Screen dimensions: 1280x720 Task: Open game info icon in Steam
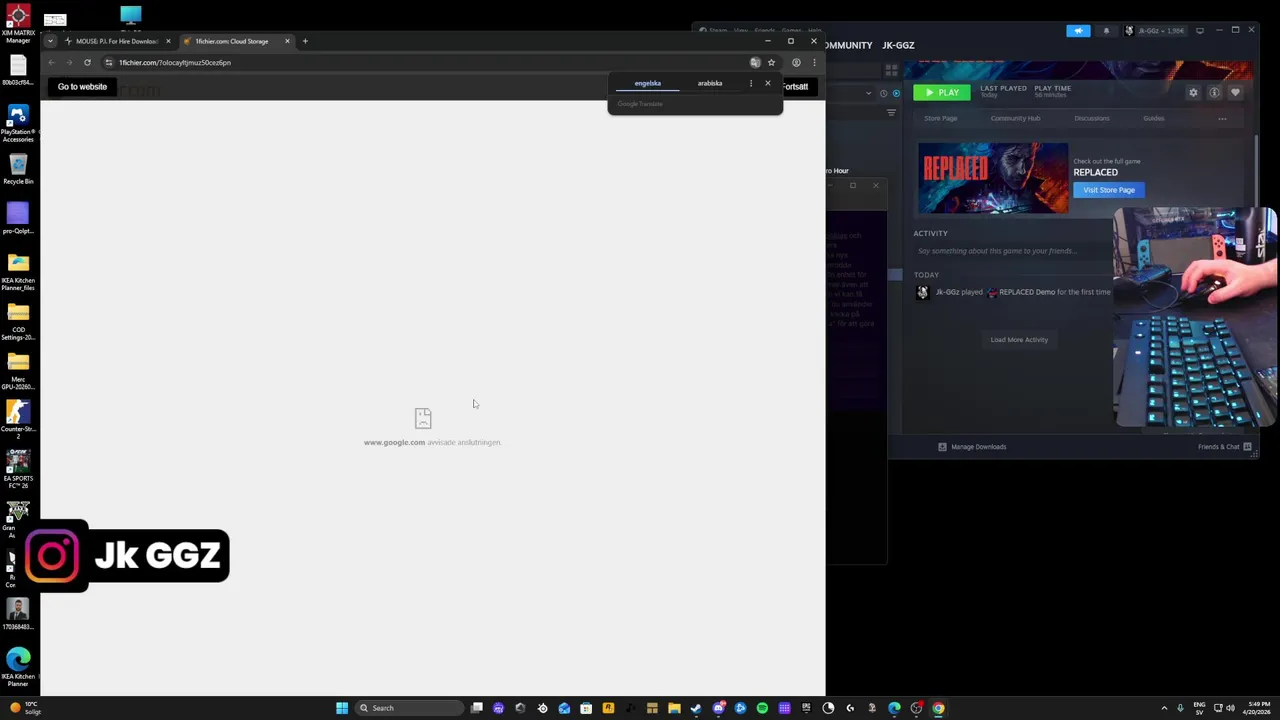(1214, 92)
